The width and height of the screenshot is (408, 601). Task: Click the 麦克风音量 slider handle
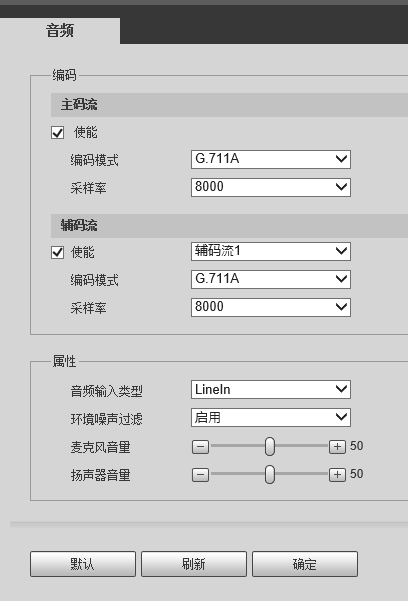[x=270, y=447]
